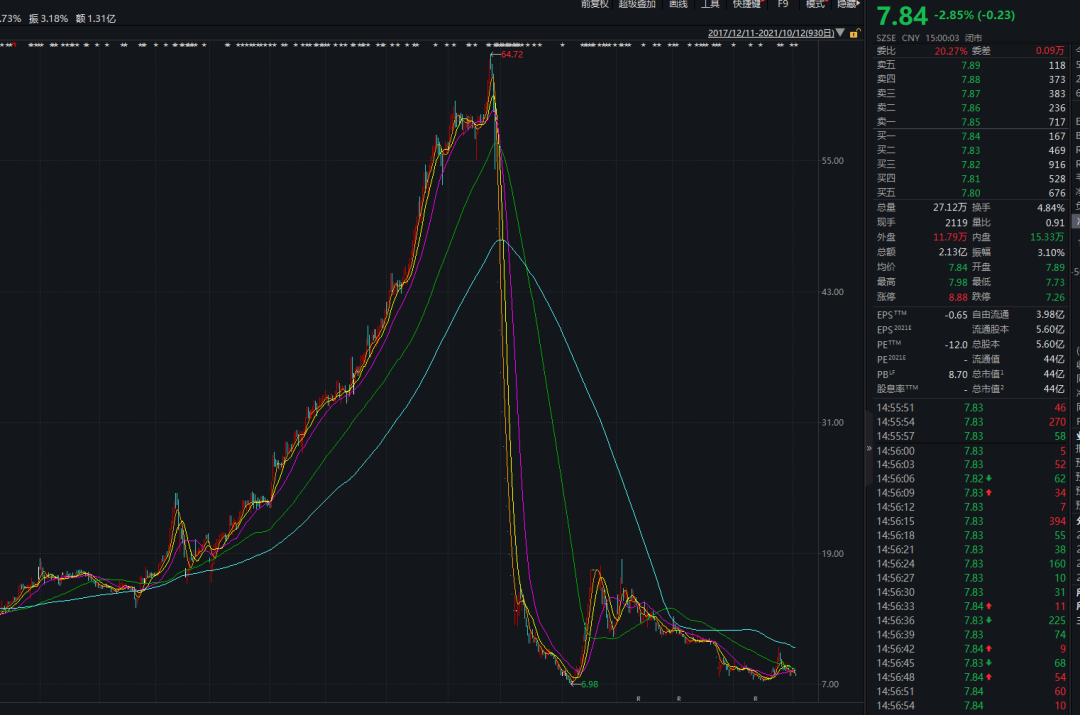1080x715 pixels.
Task: Open the 工具 menu
Action: click(x=710, y=4)
